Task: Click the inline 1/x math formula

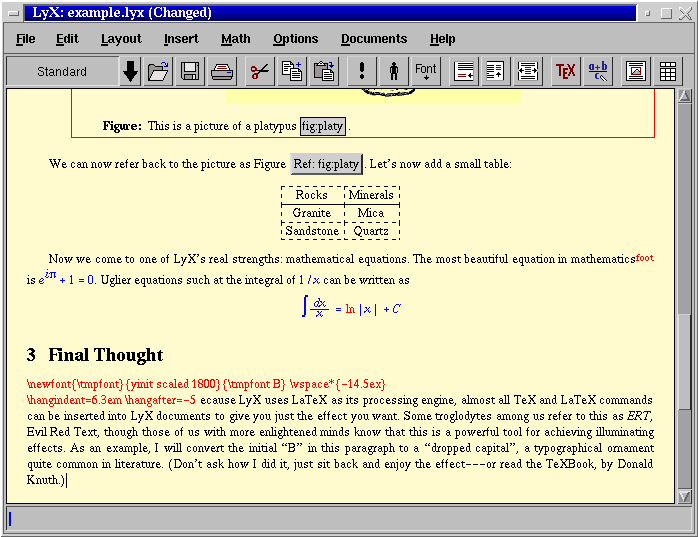Action: point(309,280)
